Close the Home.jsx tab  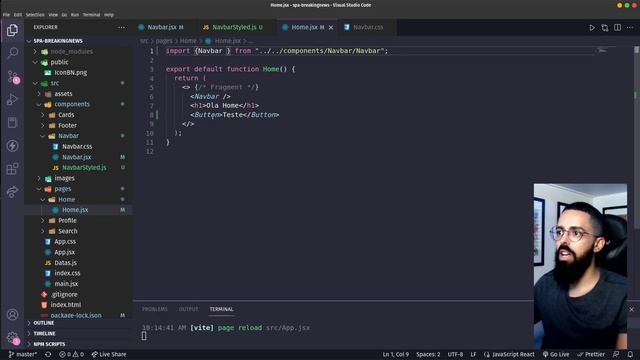click(331, 27)
